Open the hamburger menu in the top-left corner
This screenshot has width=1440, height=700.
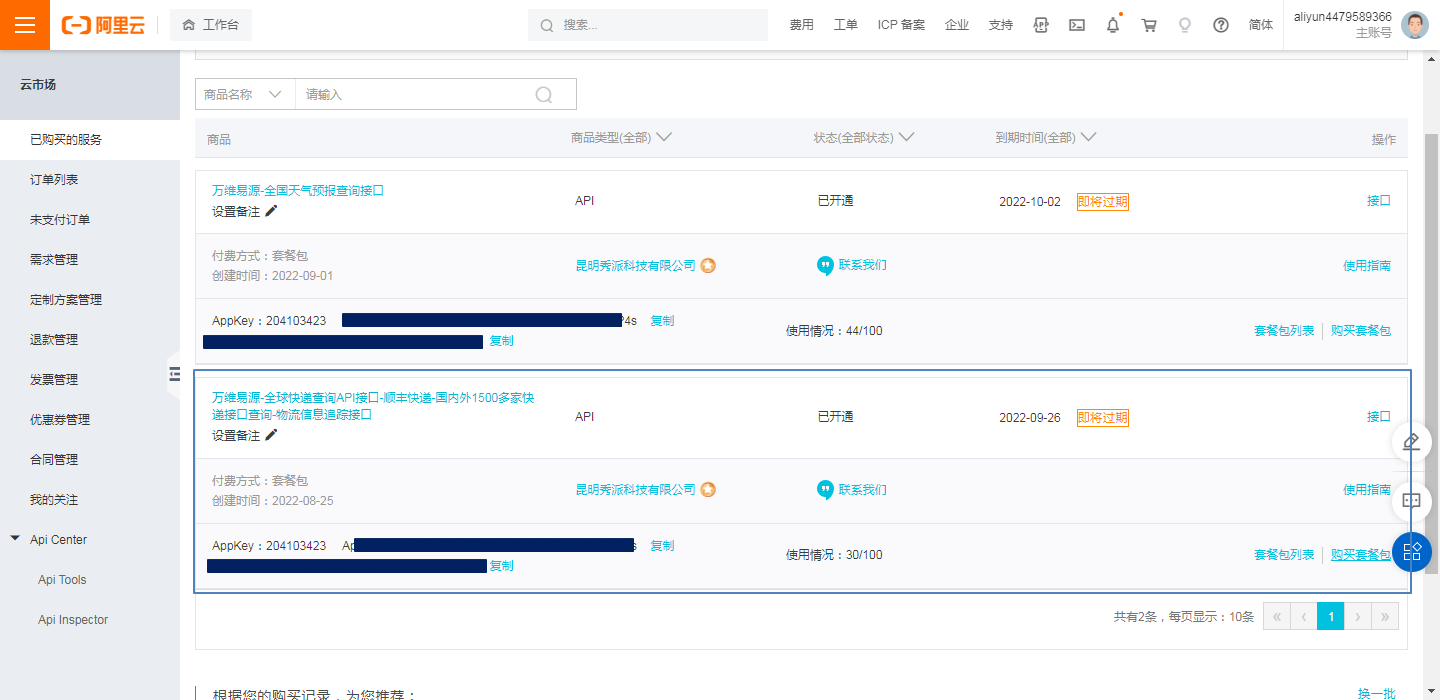[24, 25]
